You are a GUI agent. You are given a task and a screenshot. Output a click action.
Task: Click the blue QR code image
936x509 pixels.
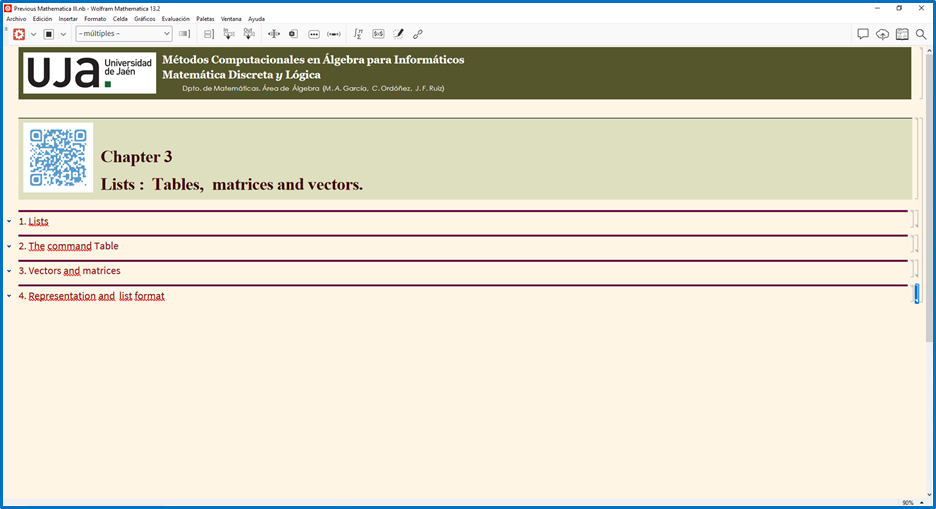point(58,158)
